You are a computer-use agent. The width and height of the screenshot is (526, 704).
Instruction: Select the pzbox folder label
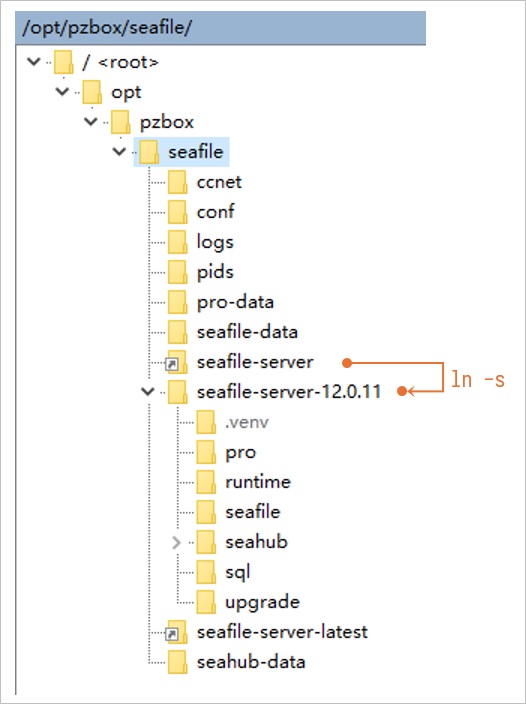[x=167, y=122]
